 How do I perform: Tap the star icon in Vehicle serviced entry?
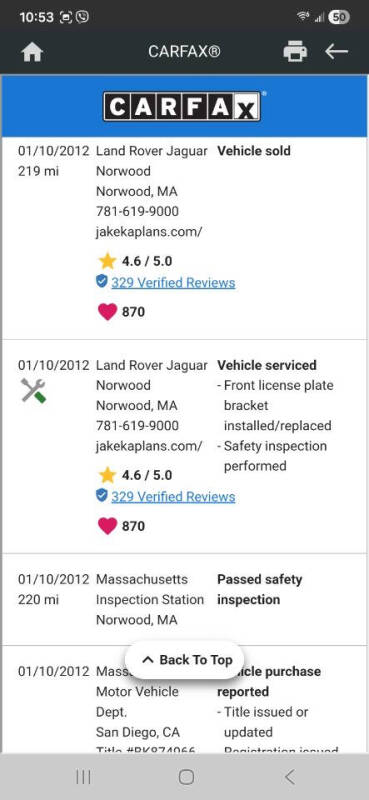tap(107, 475)
